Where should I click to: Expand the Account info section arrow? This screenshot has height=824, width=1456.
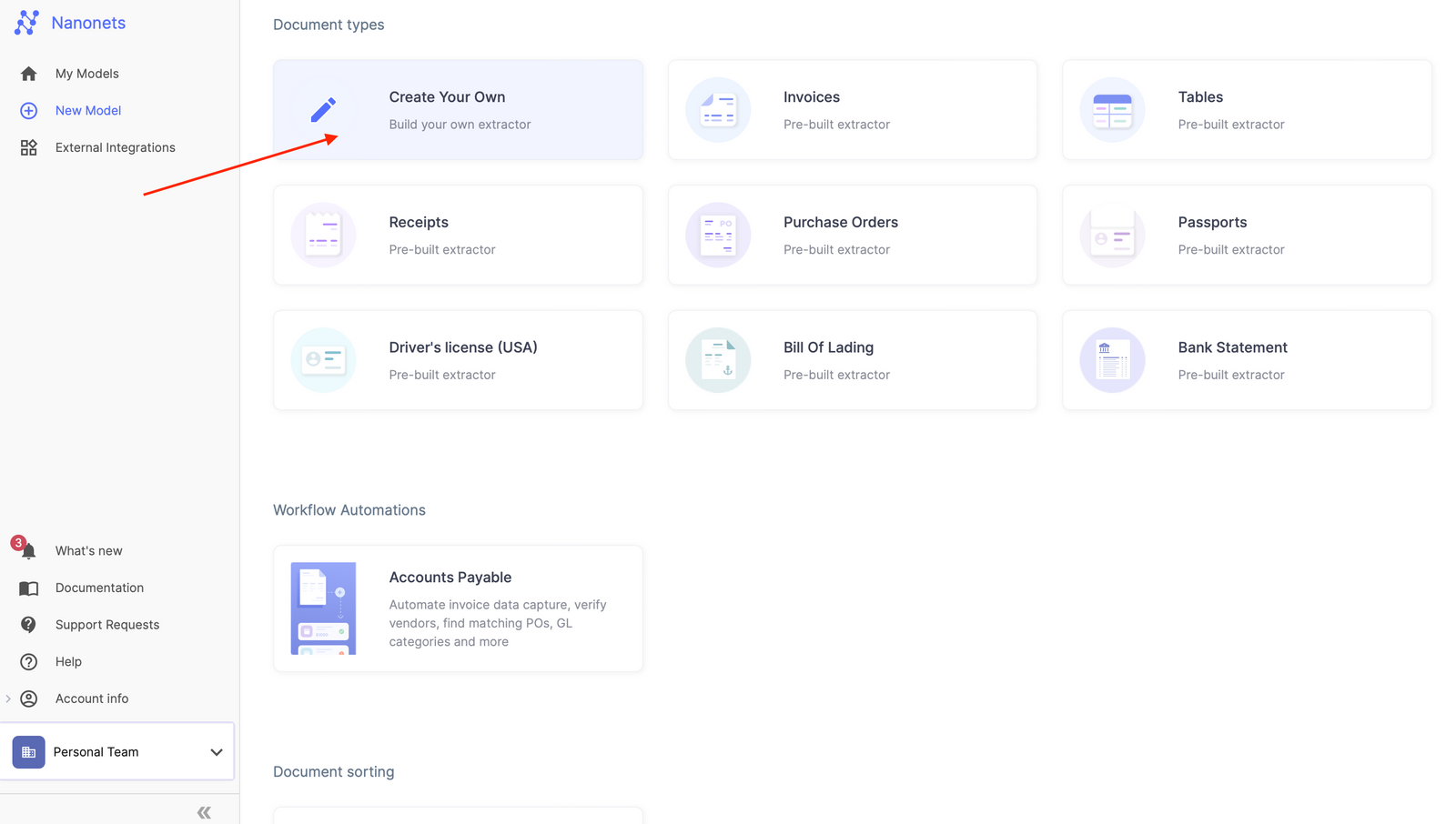7,698
